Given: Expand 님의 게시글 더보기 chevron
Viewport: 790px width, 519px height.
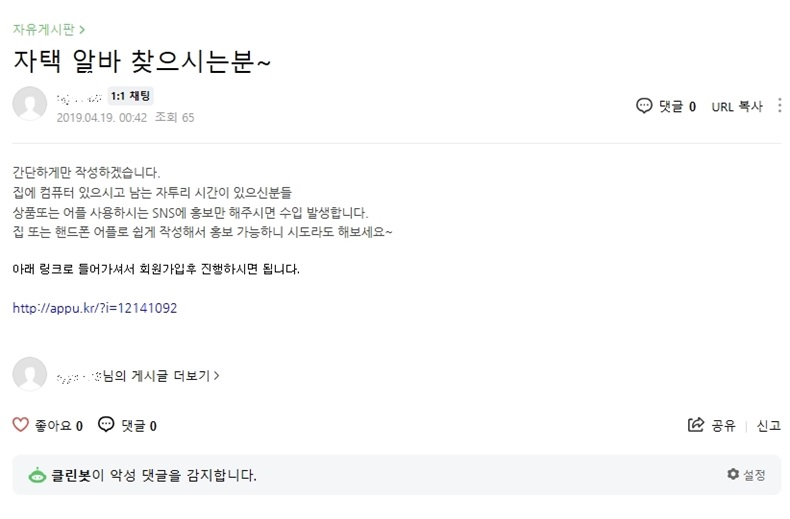Looking at the screenshot, I should pos(217,376).
